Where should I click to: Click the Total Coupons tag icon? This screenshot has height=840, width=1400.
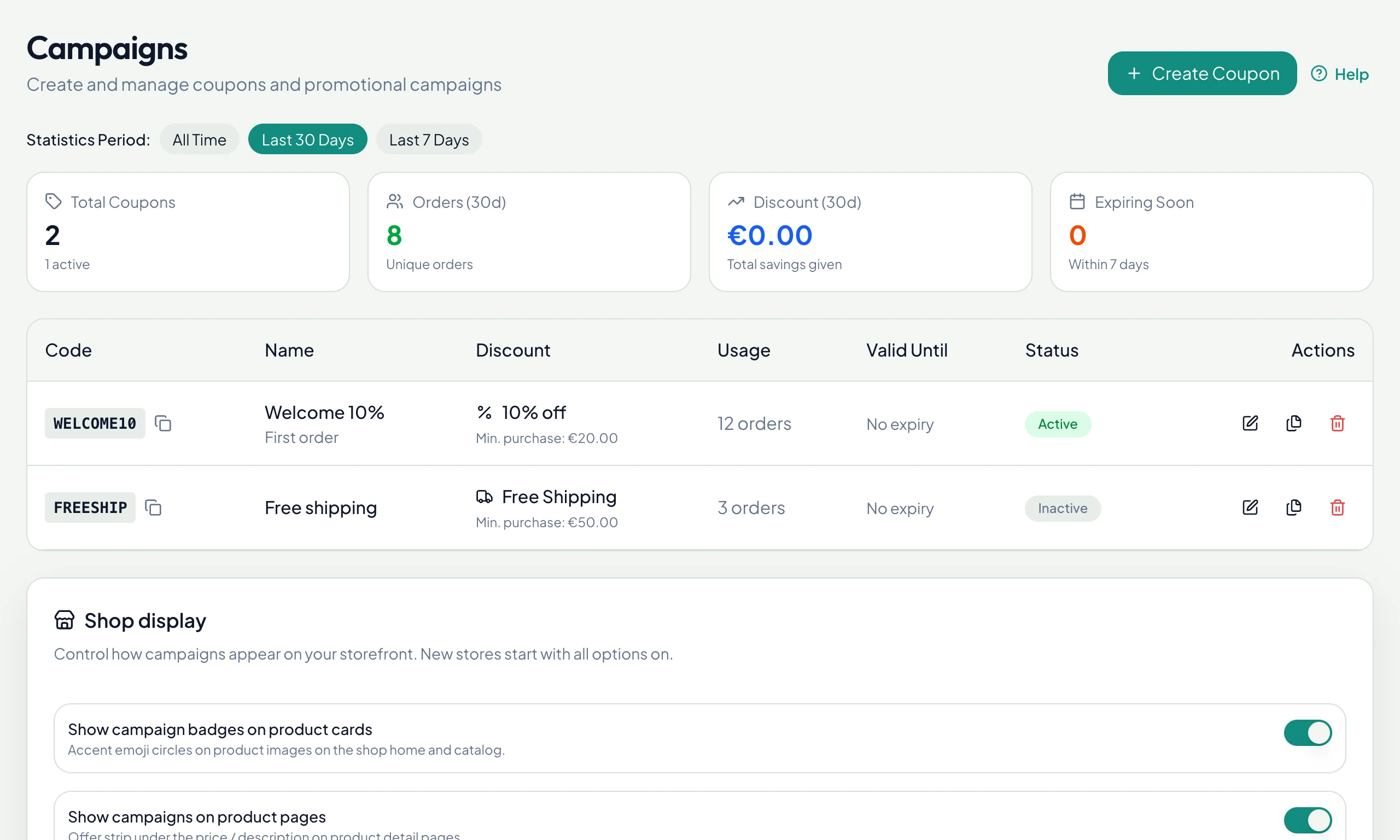53,201
